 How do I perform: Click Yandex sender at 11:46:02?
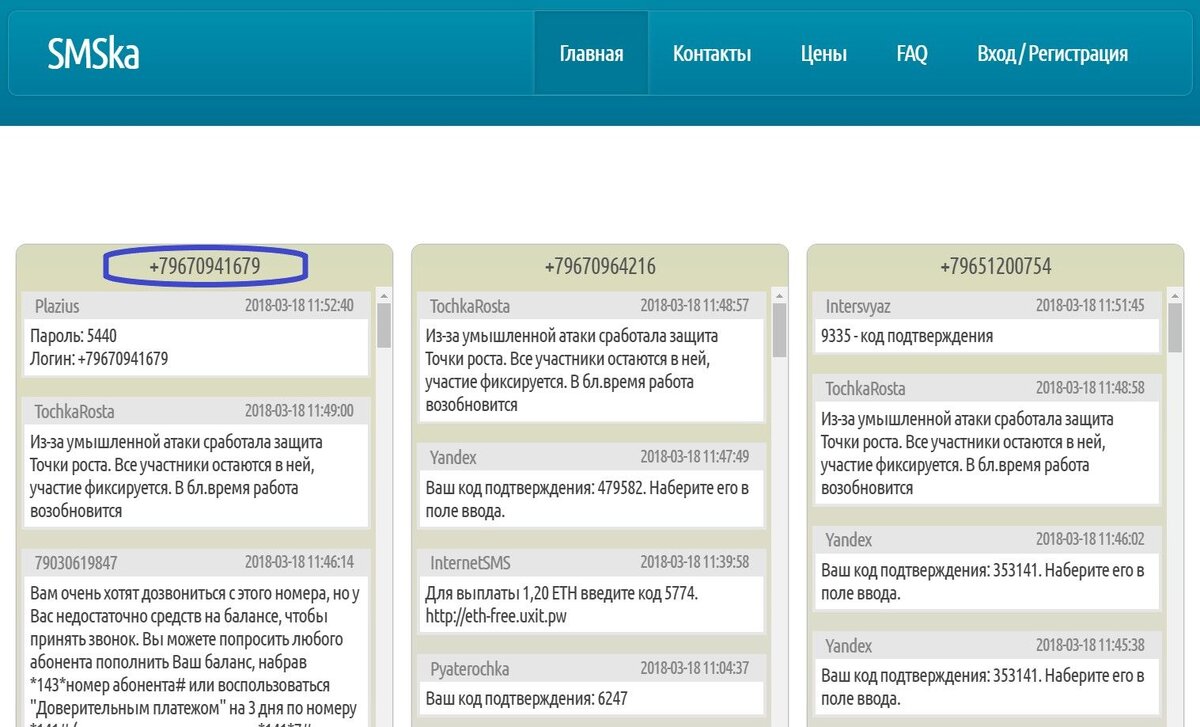click(849, 540)
